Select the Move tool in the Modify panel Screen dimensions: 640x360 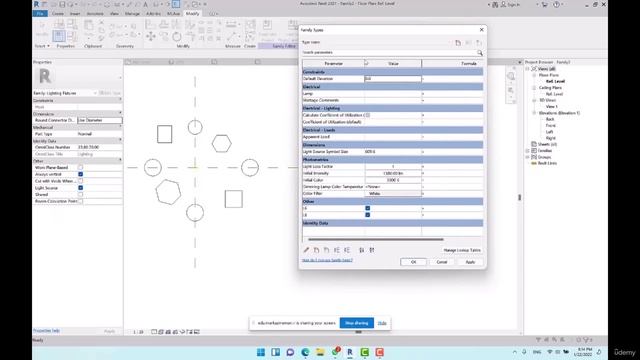pos(151,36)
